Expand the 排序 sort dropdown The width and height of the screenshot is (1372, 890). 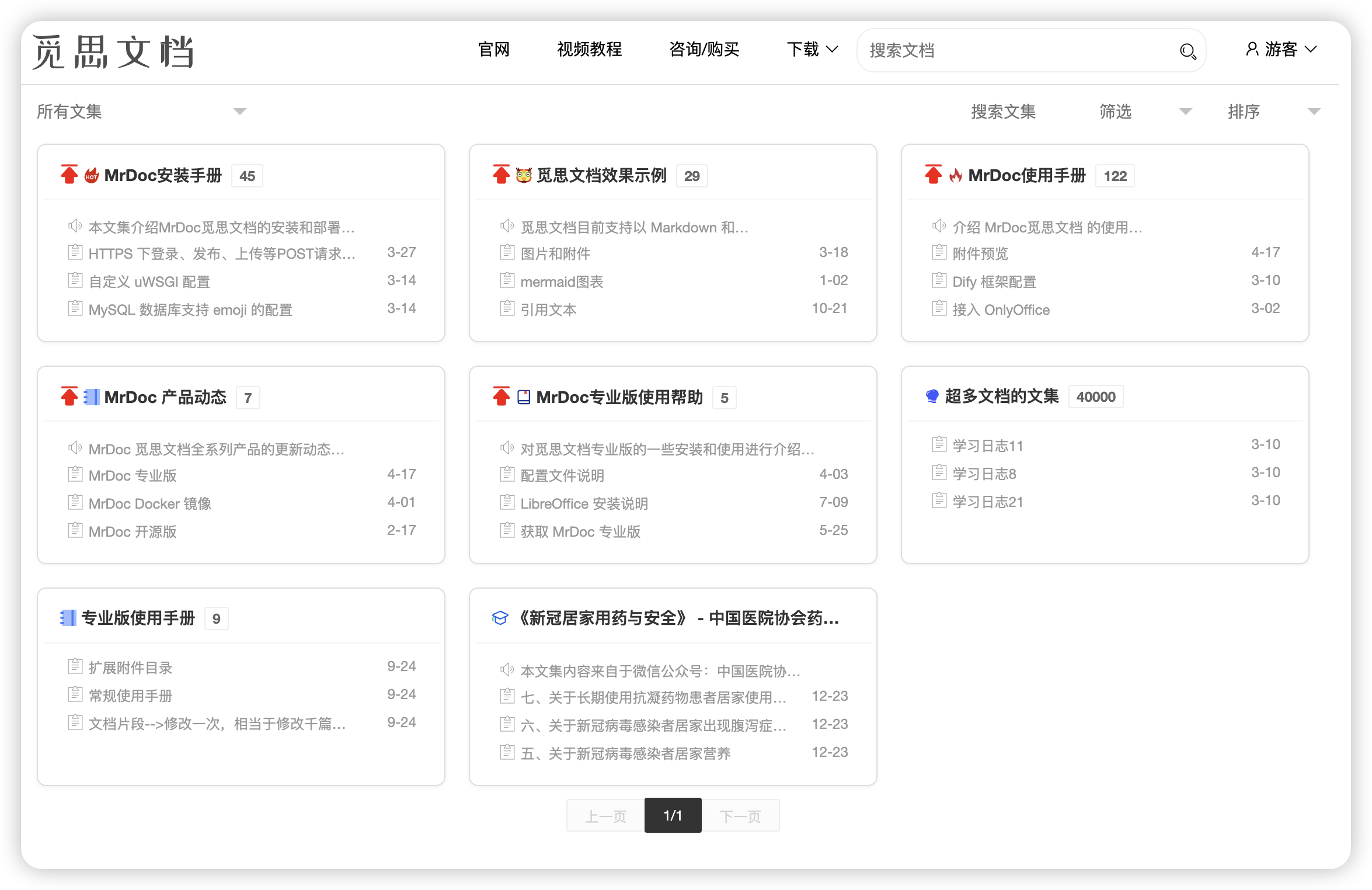[x=1274, y=112]
